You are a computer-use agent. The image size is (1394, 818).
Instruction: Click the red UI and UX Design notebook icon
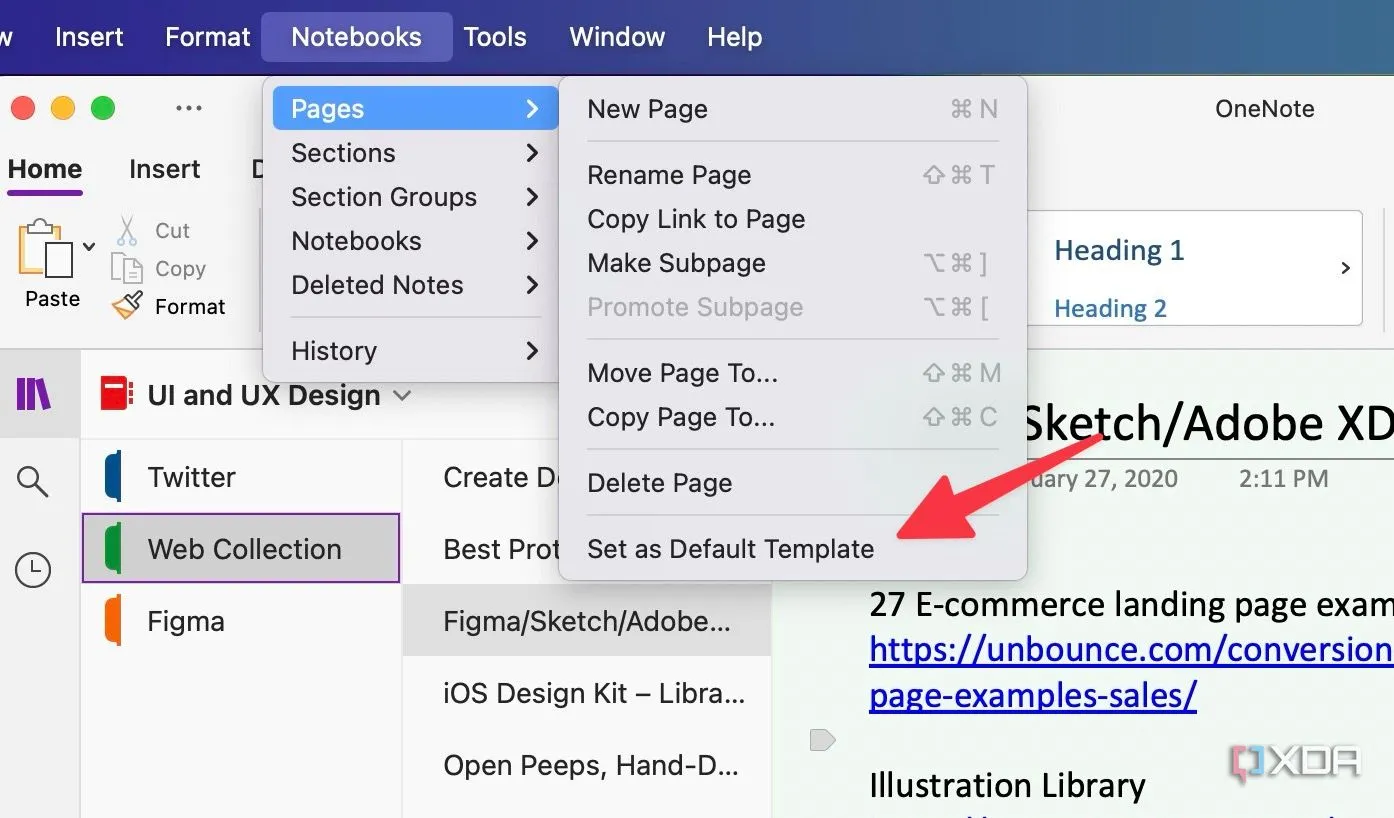pos(116,394)
